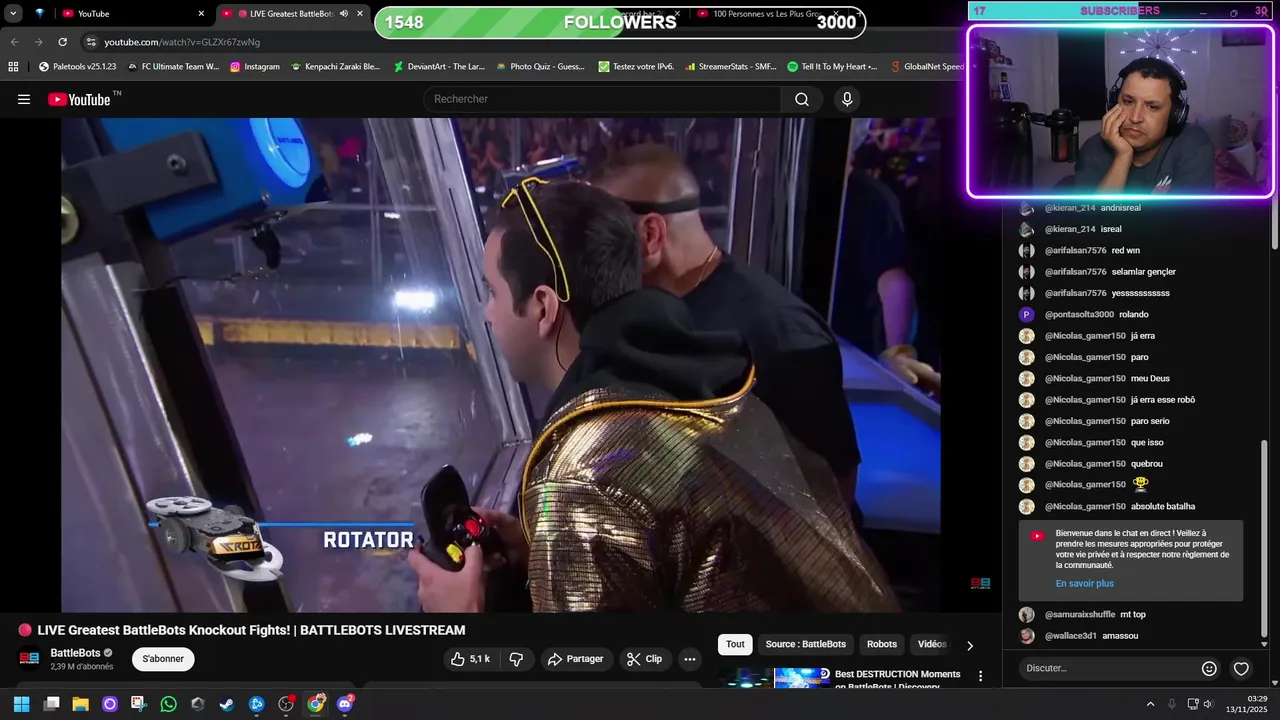This screenshot has width=1280, height=720.
Task: Click the search magnifier button
Action: point(801,99)
